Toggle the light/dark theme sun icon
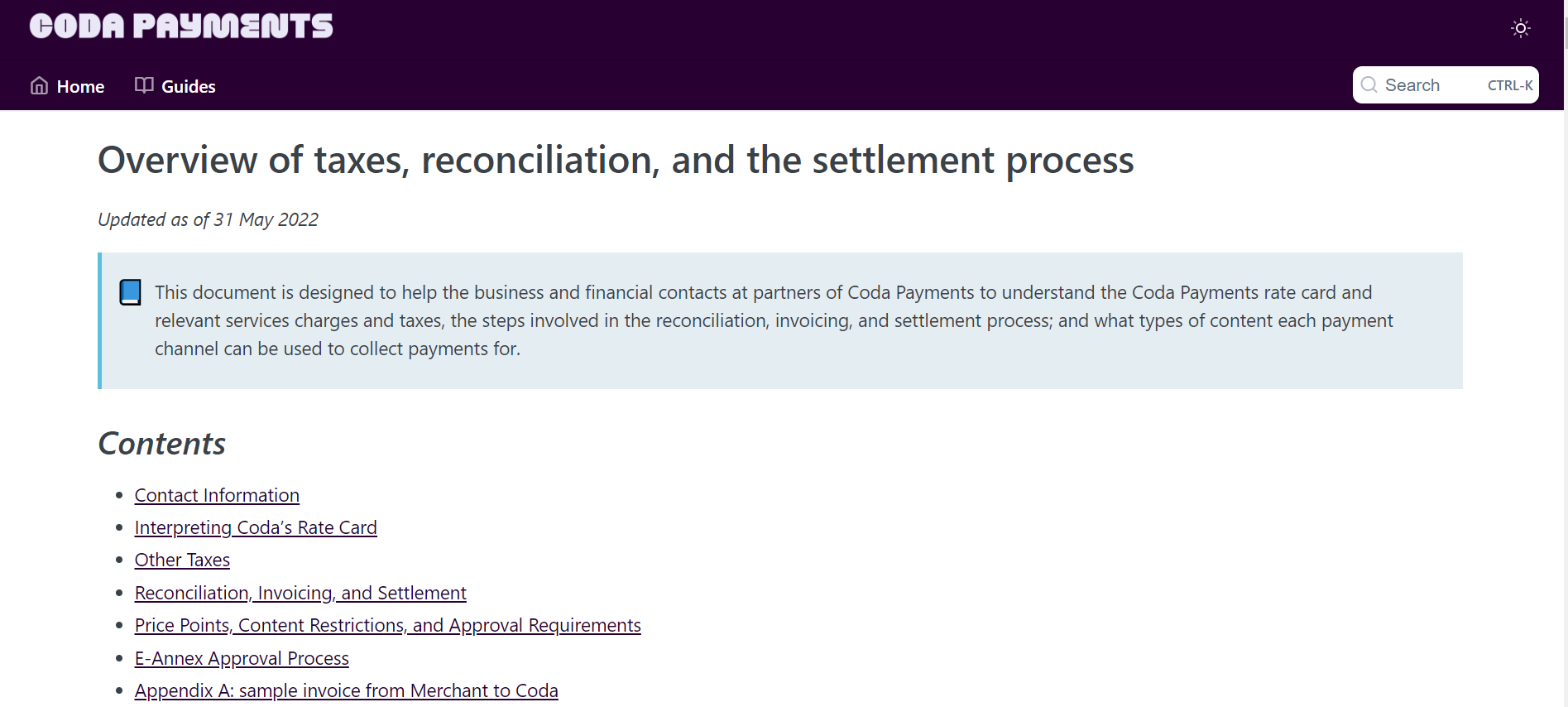Viewport: 1568px width, 707px height. [1520, 28]
